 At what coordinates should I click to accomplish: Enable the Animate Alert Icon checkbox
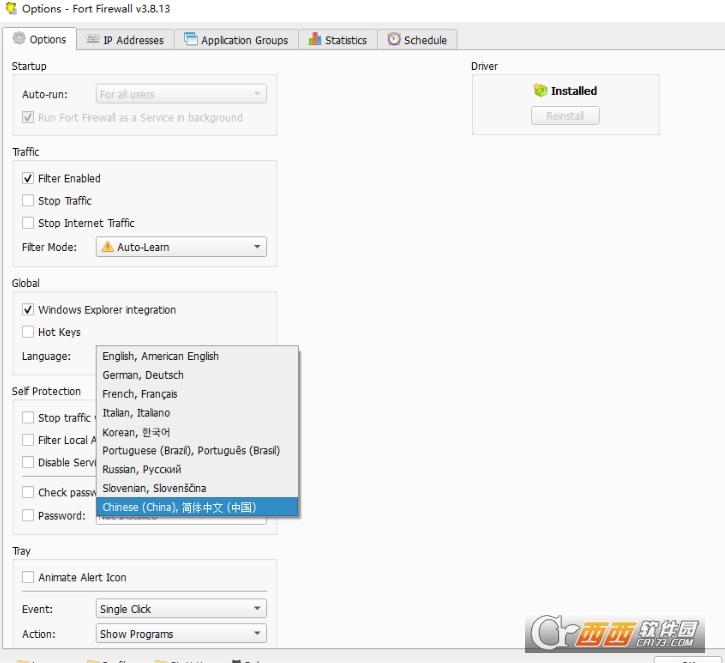28,577
